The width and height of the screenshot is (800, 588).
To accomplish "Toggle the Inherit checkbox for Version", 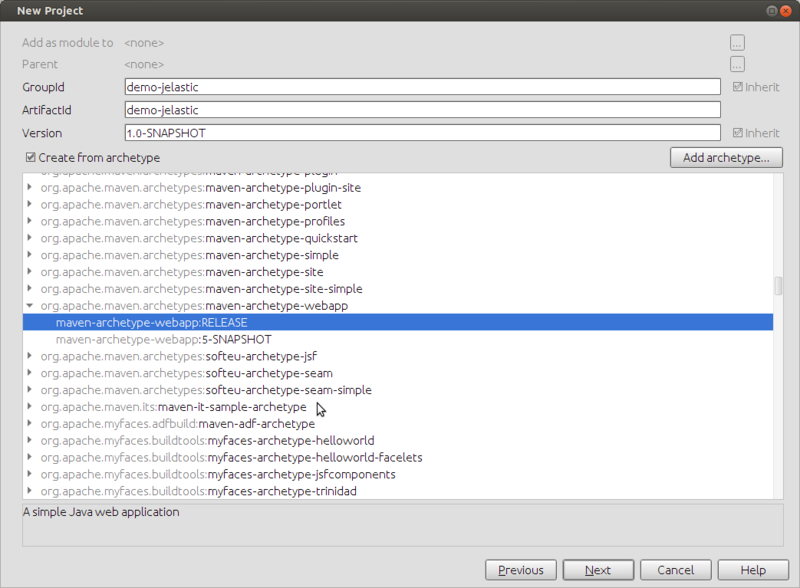I will click(737, 133).
